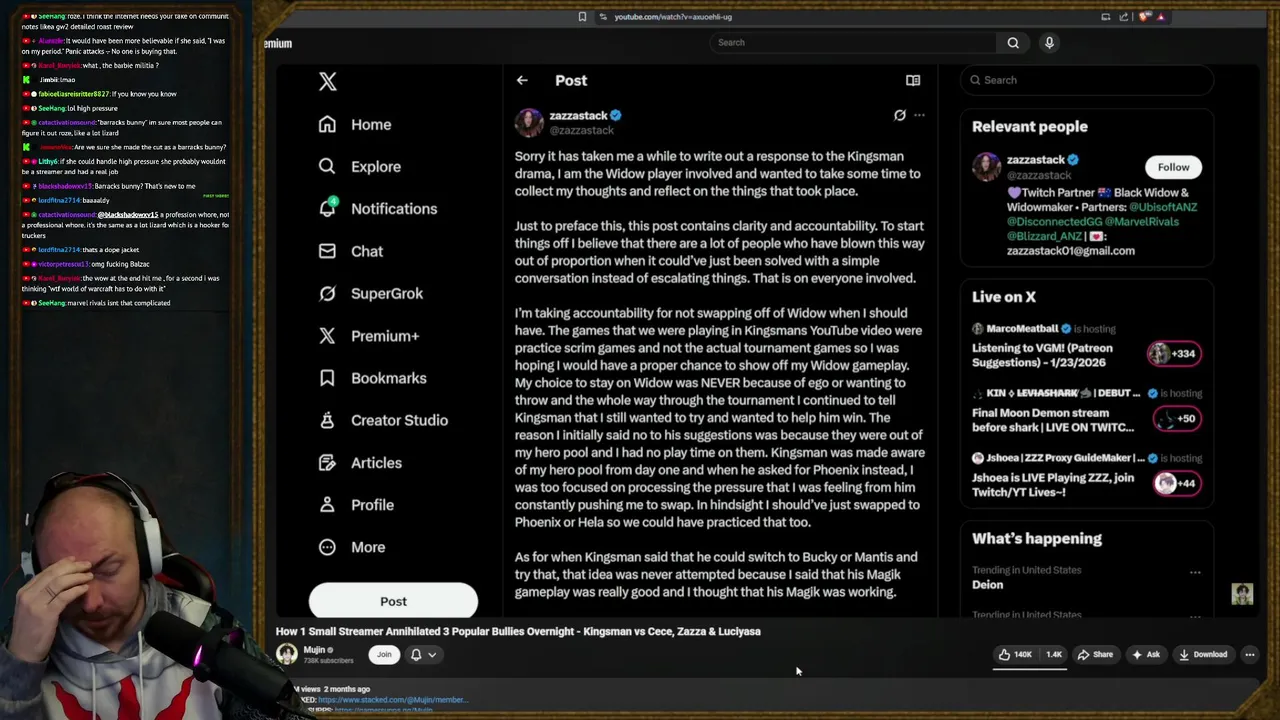Click the small avatar beside trending list
This screenshot has height=720, width=1280.
1242,594
